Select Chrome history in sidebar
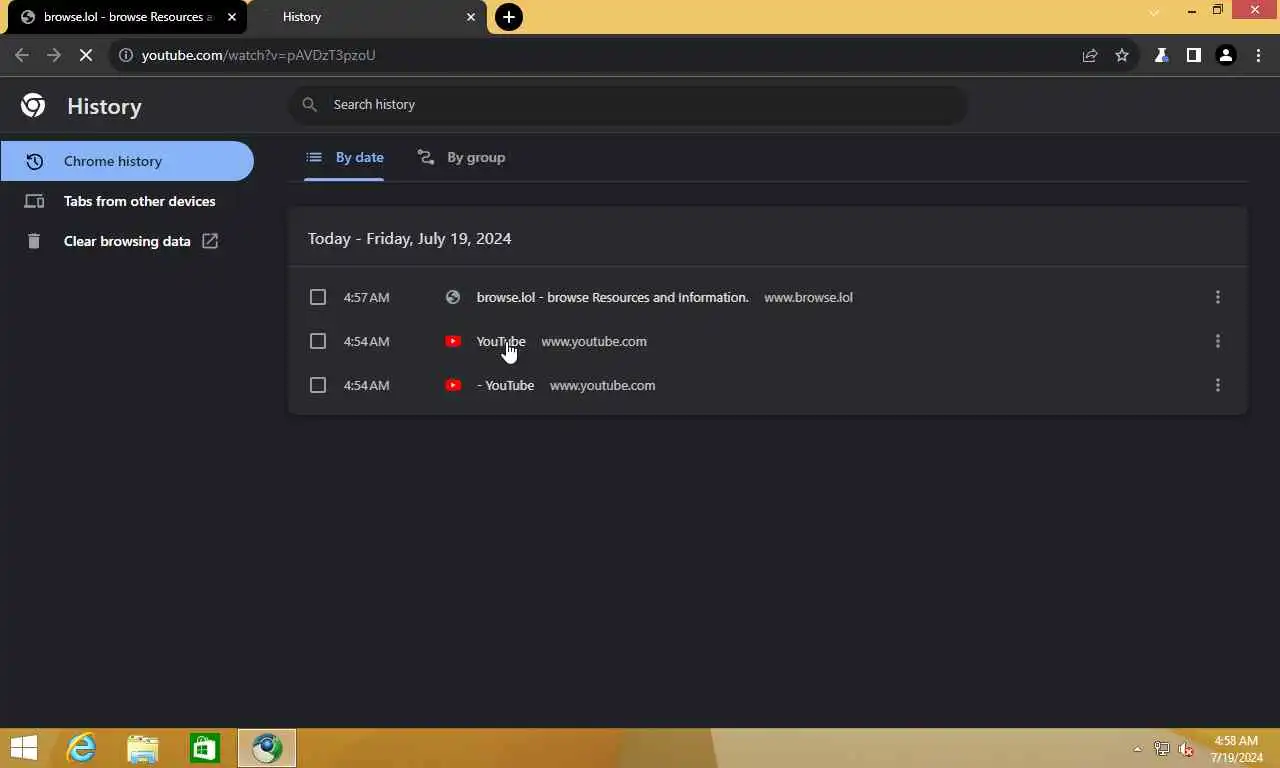The height and width of the screenshot is (768, 1280). click(127, 161)
